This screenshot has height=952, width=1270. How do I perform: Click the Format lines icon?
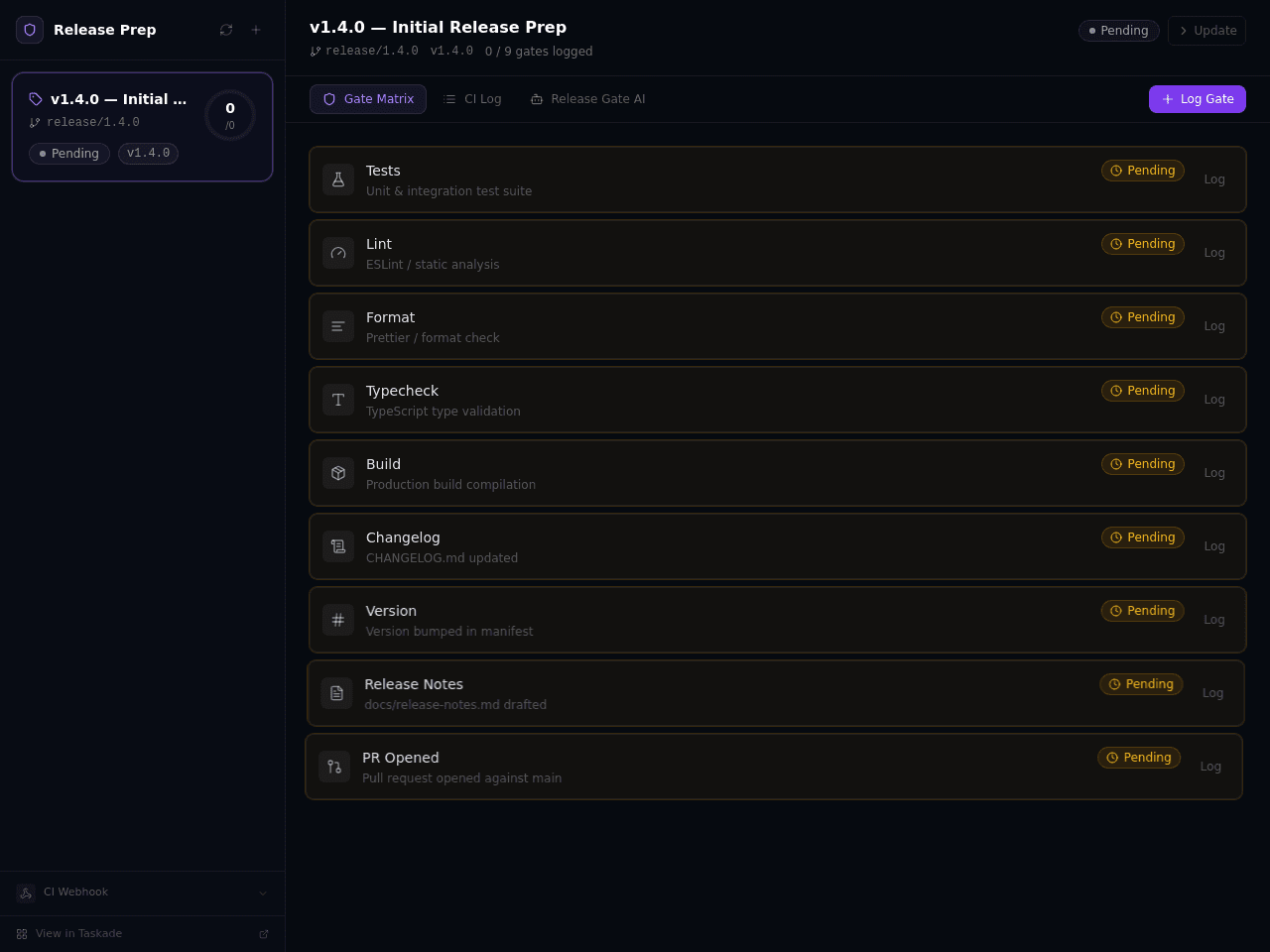(338, 326)
